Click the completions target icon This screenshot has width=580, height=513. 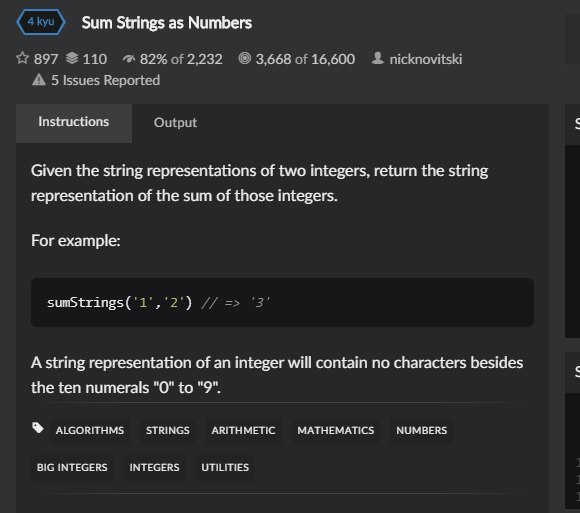click(245, 58)
